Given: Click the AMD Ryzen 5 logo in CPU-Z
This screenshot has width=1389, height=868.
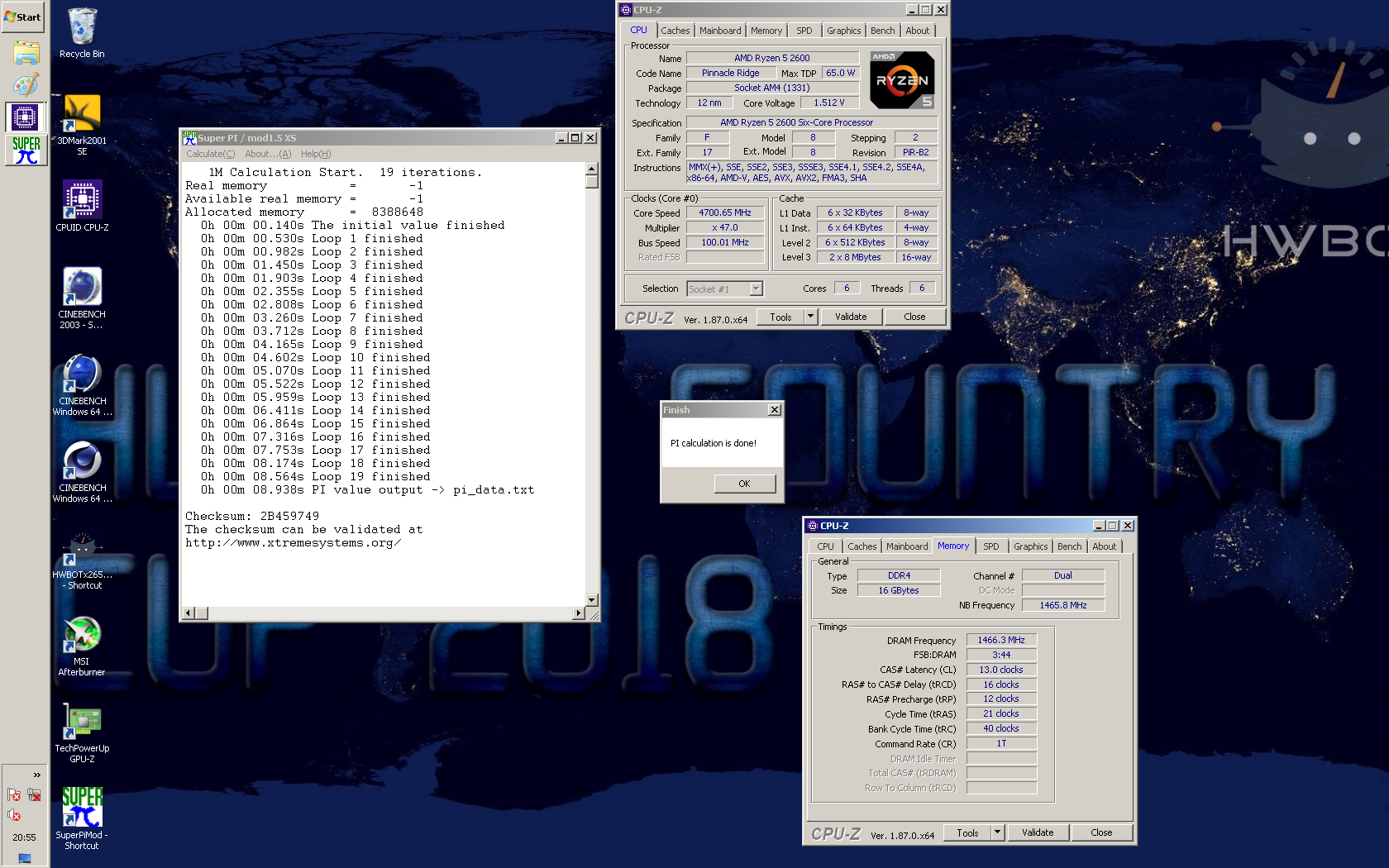Looking at the screenshot, I should tap(902, 80).
